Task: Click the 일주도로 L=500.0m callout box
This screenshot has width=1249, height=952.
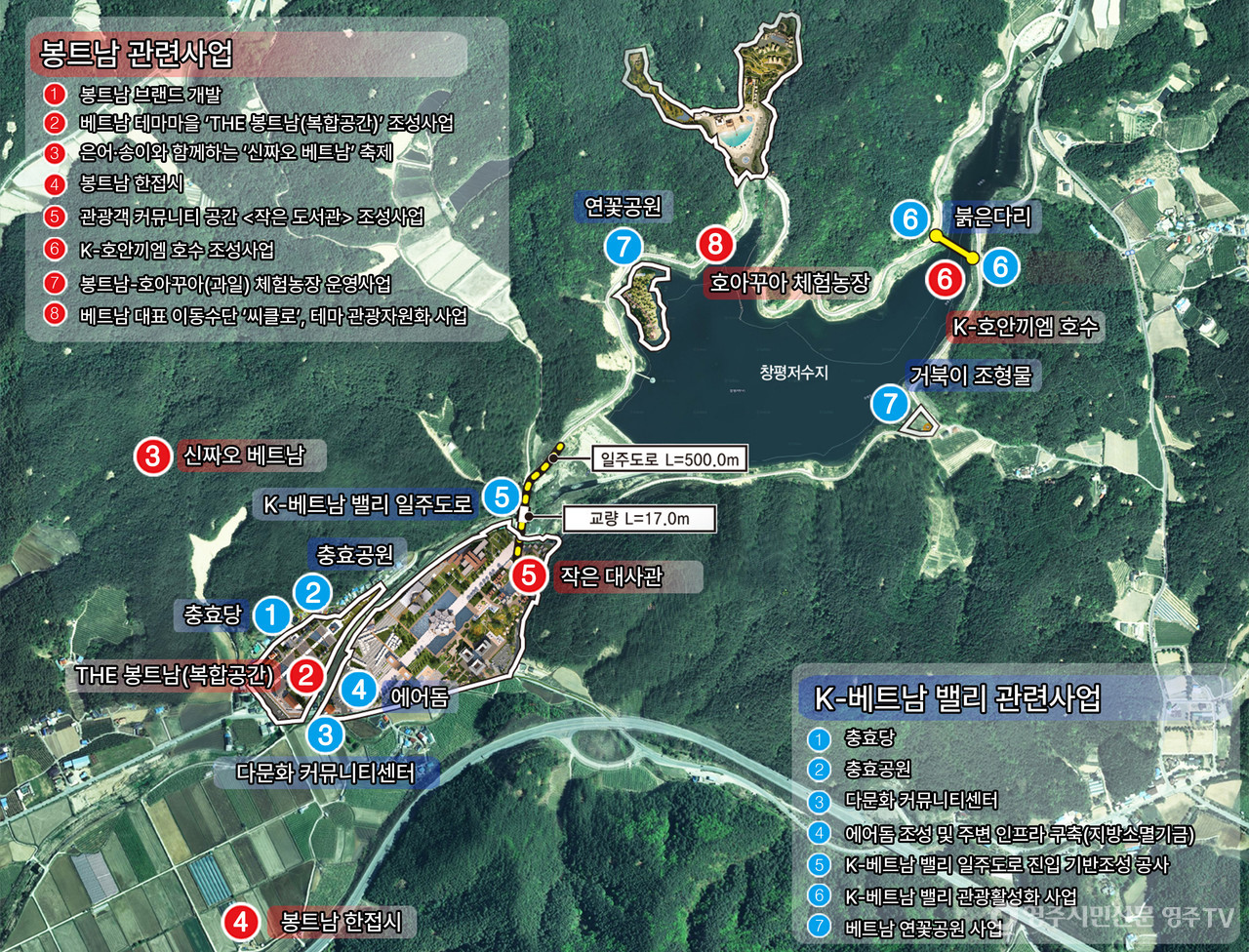Action: pos(669,459)
